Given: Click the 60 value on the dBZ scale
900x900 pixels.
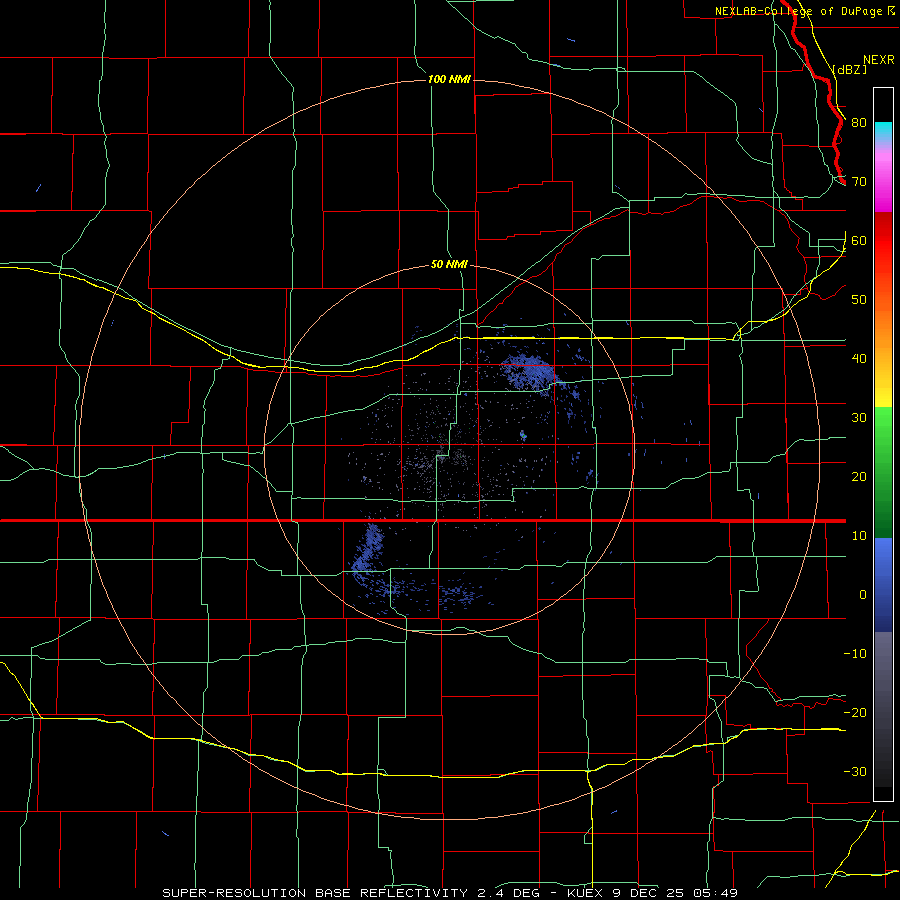Looking at the screenshot, I should (x=859, y=240).
